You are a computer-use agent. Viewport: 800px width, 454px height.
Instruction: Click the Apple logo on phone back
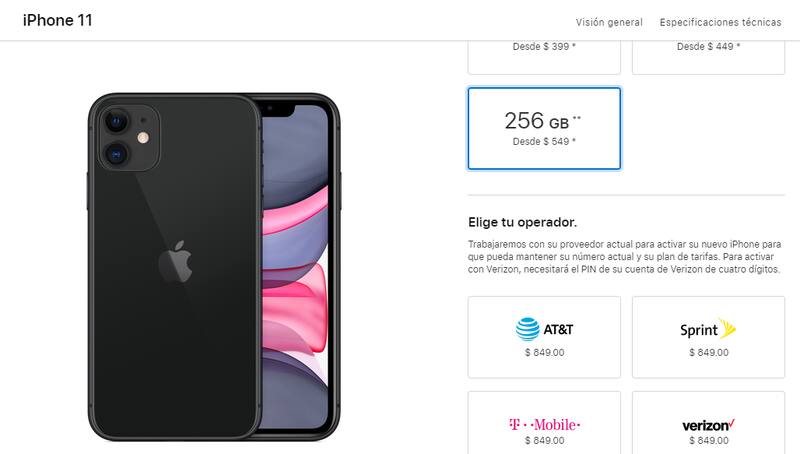coord(175,262)
